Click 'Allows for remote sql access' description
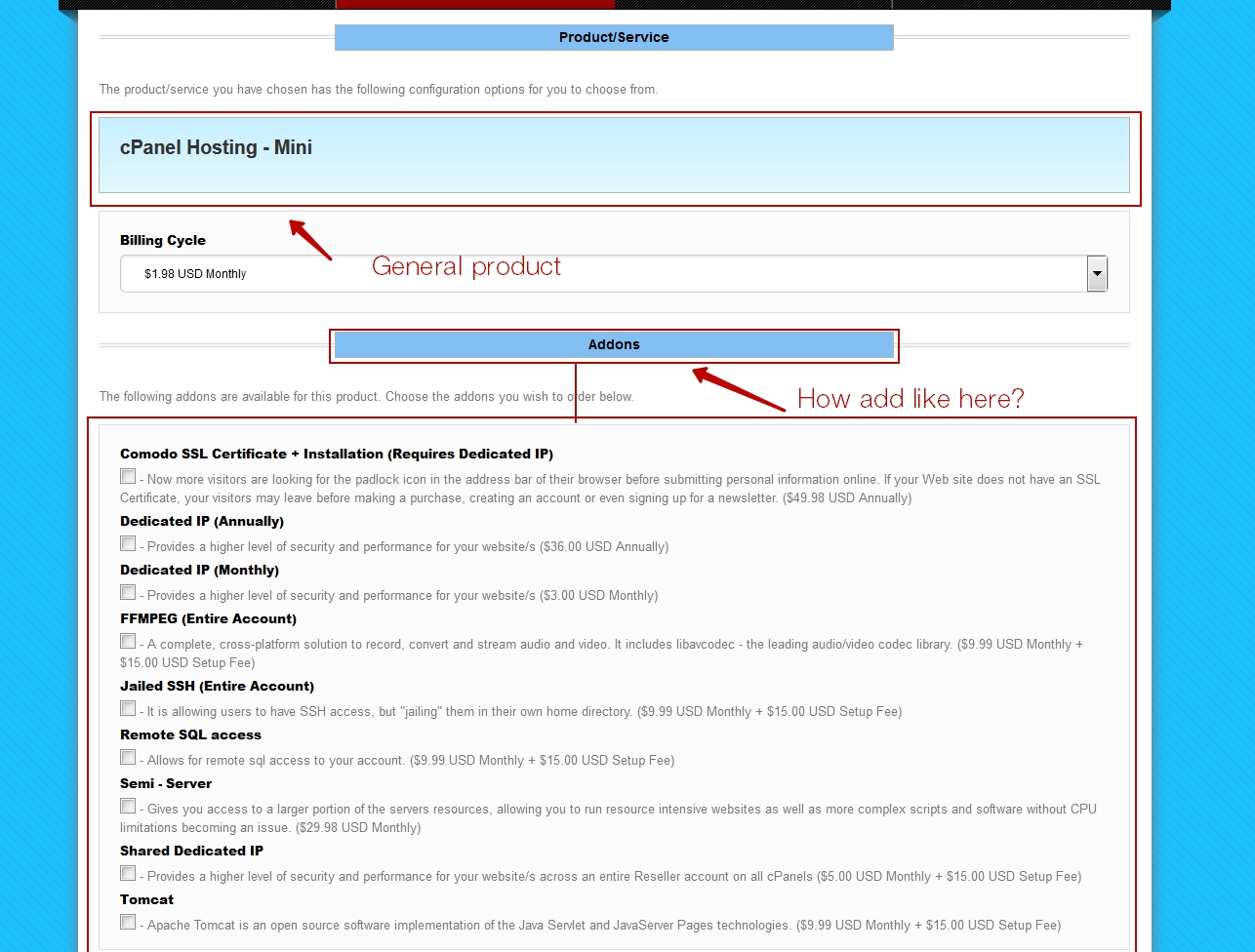 (407, 760)
